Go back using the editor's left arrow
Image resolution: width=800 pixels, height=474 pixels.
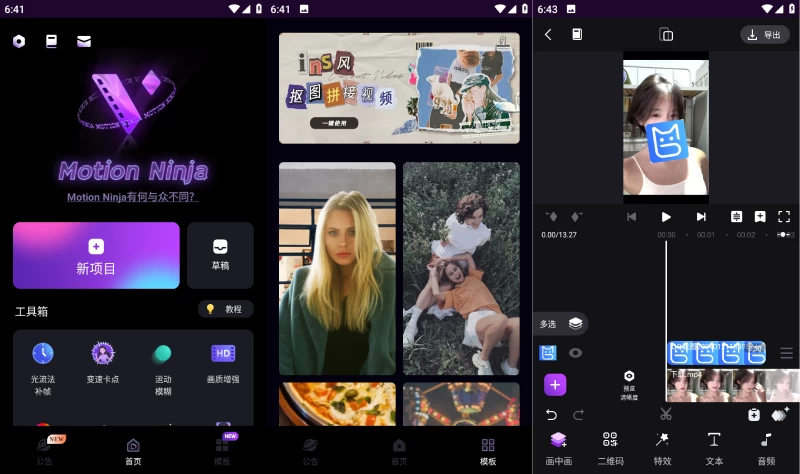pyautogui.click(x=548, y=34)
